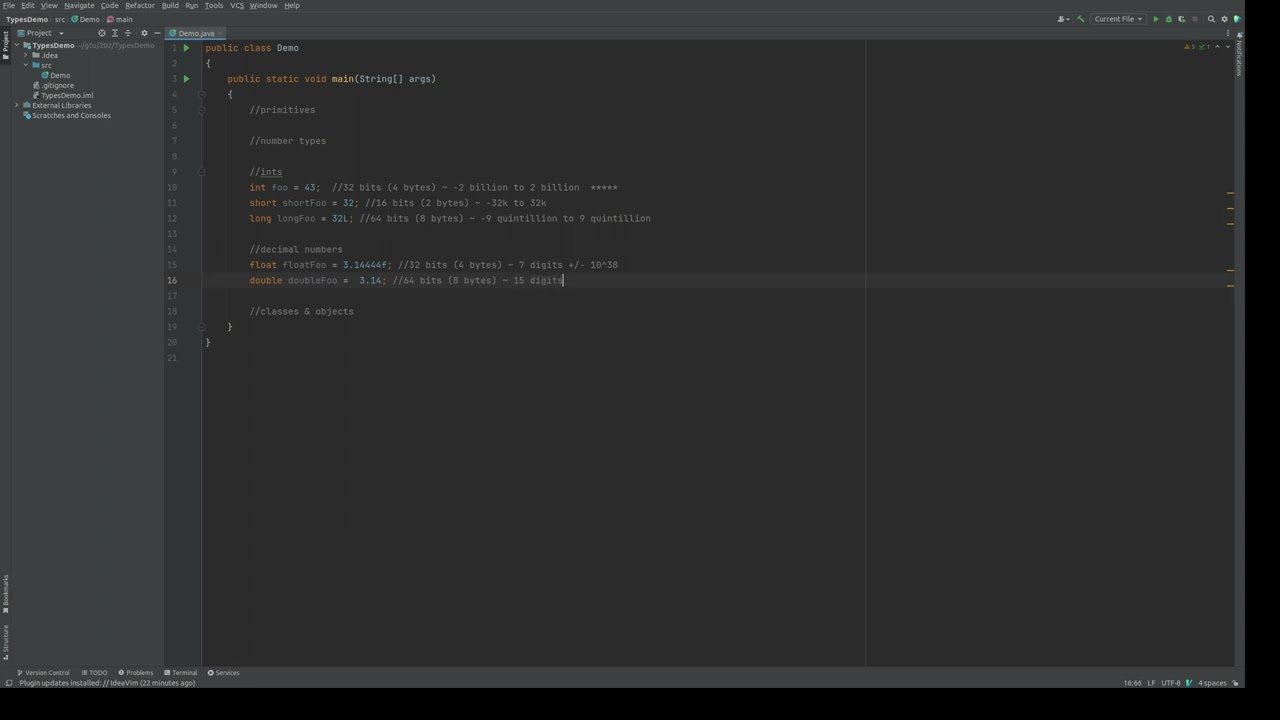Open the Refactor menu
Viewport: 1280px width, 720px height.
click(140, 5)
